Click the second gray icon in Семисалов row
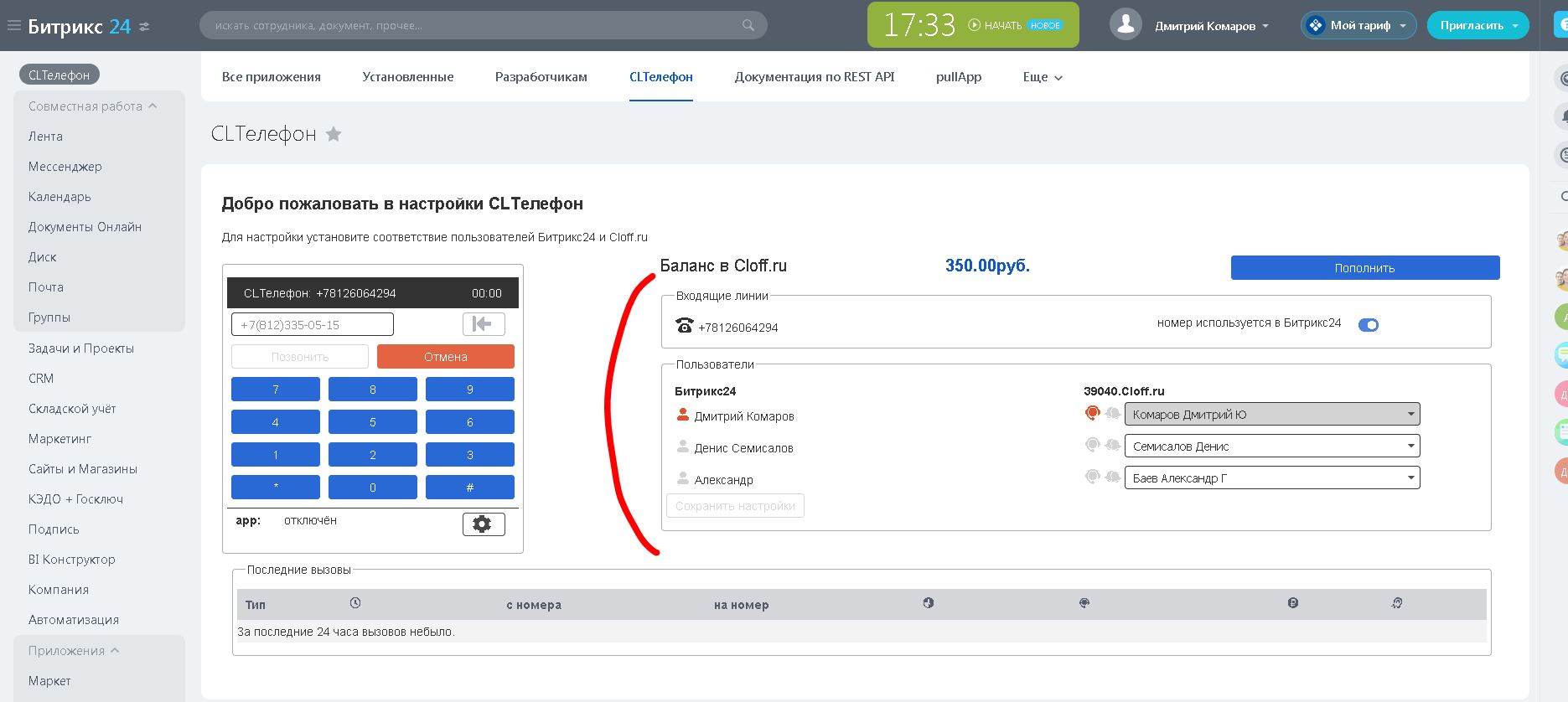Screen dimensions: 1568x702 pyautogui.click(x=1113, y=445)
